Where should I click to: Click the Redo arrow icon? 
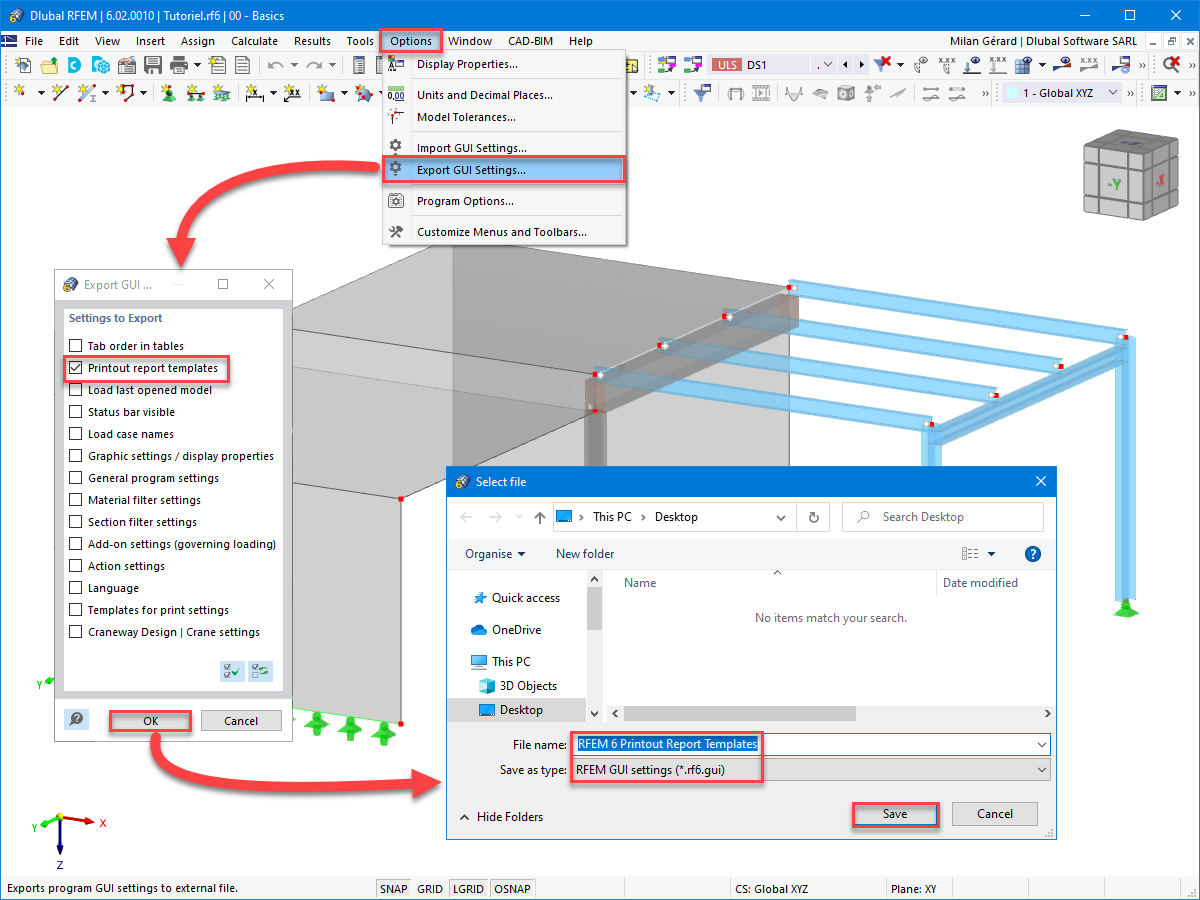314,65
